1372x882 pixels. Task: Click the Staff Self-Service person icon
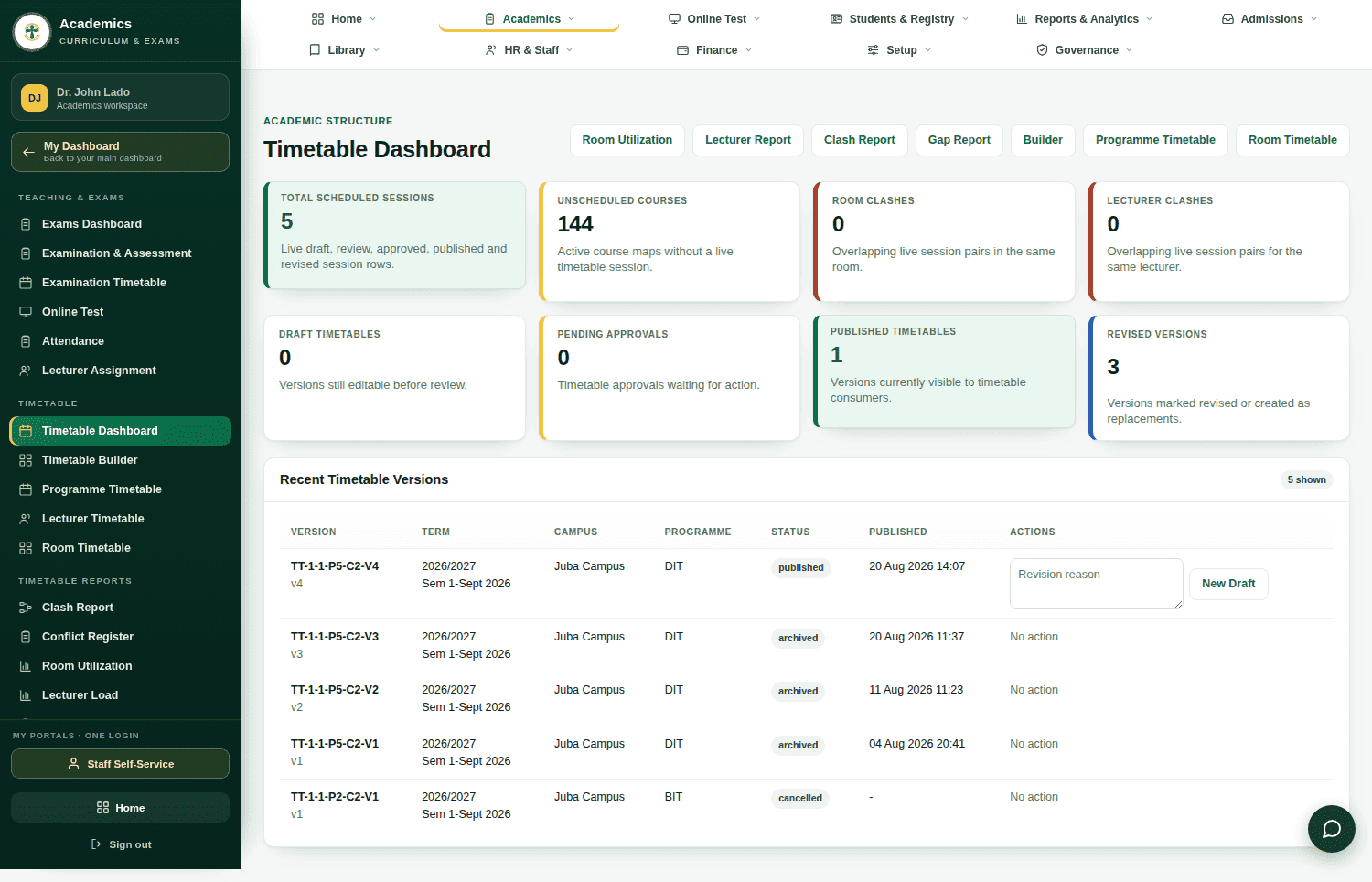73,764
